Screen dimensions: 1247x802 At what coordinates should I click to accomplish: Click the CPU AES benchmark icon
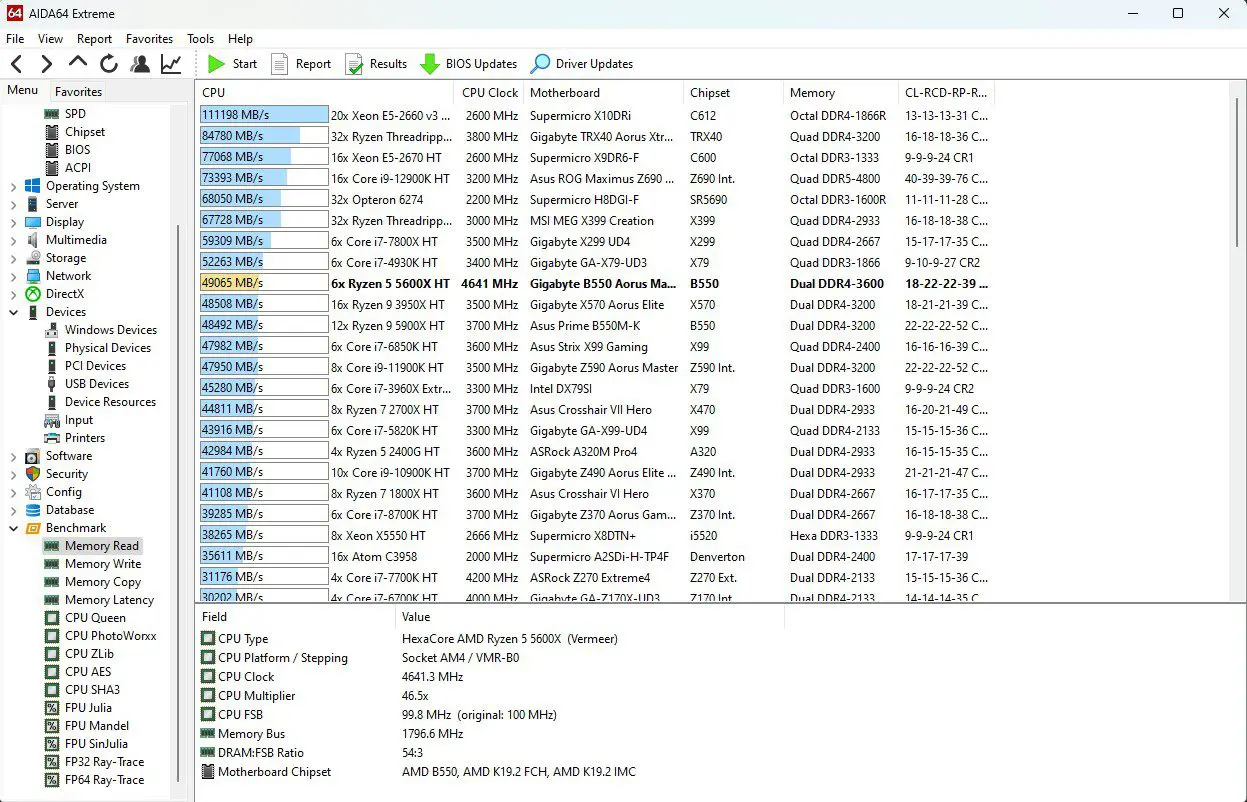[x=52, y=672]
